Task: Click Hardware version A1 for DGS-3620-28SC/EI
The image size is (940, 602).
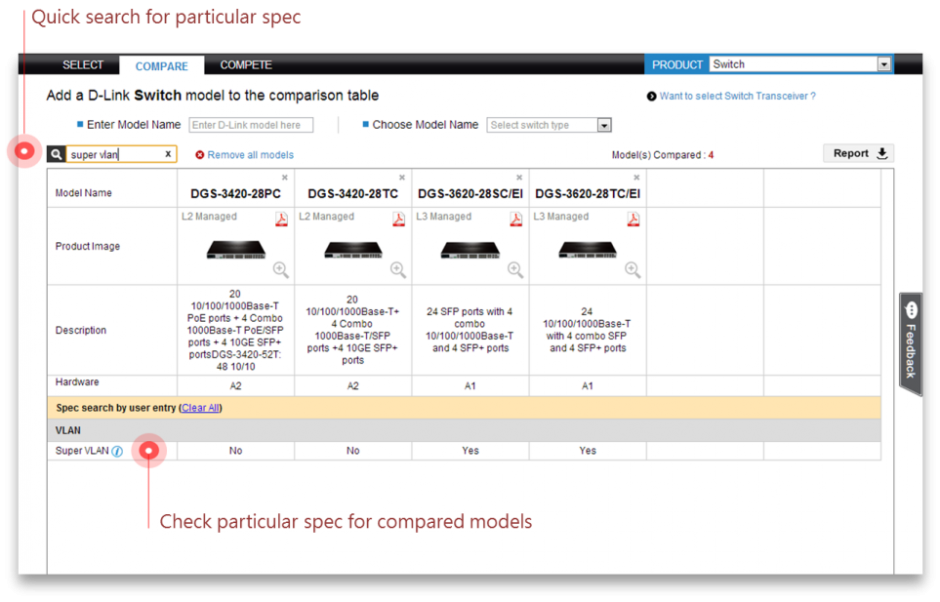Action: tap(470, 386)
